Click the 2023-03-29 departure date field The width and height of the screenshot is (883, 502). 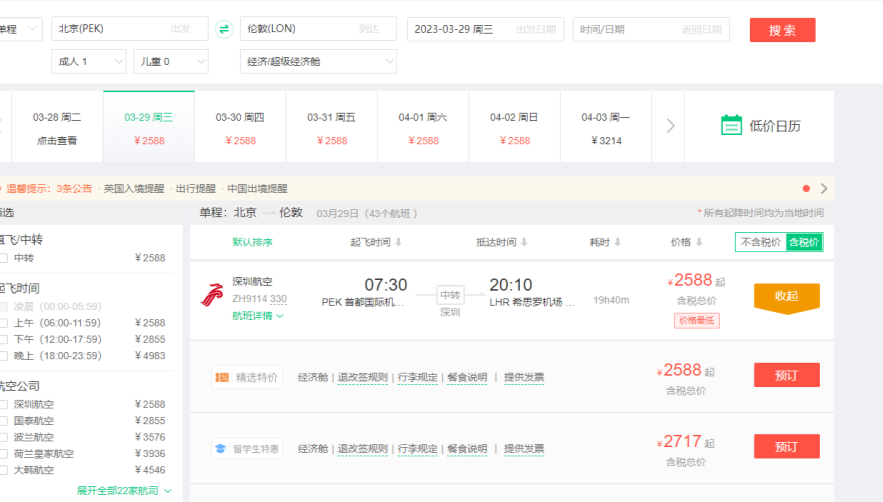(485, 29)
